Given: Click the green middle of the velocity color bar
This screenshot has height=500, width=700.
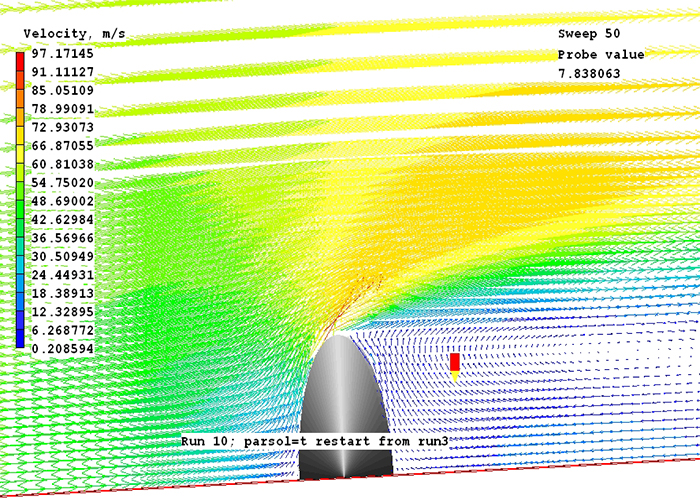Looking at the screenshot, I should [x=20, y=200].
